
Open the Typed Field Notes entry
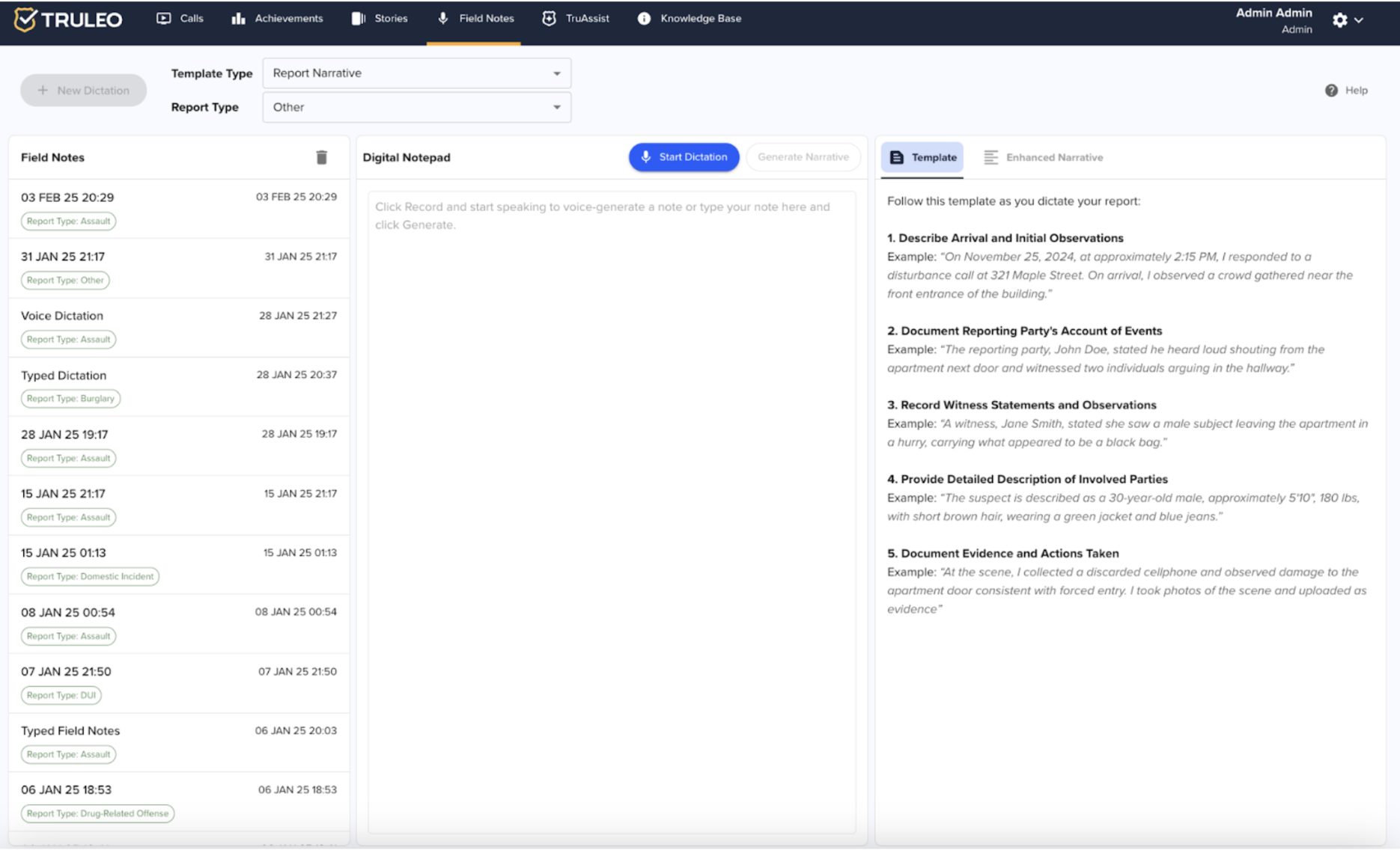coord(179,742)
